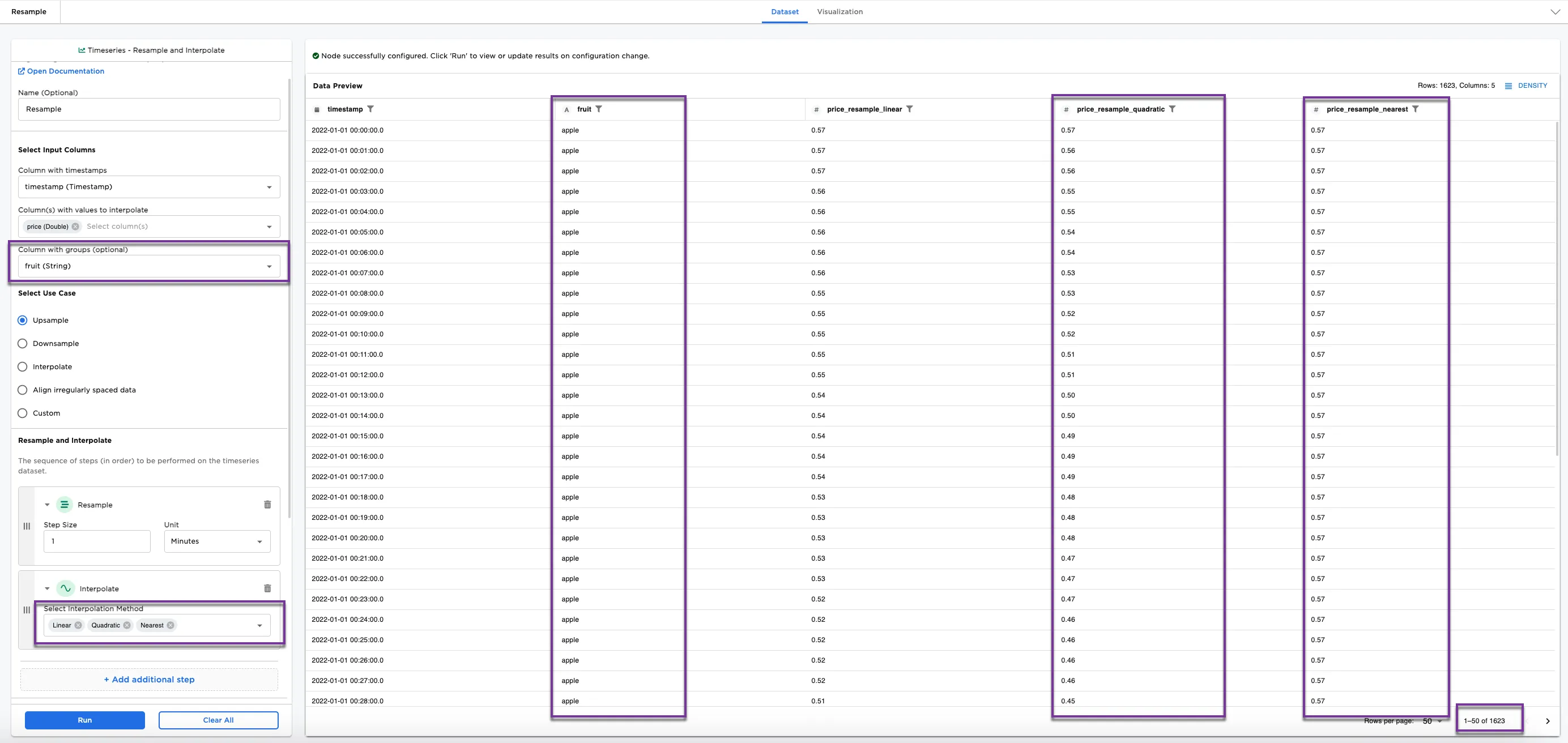Viewport: 1568px width, 743px height.
Task: Remove the price (Double) column chip
Action: 75,227
